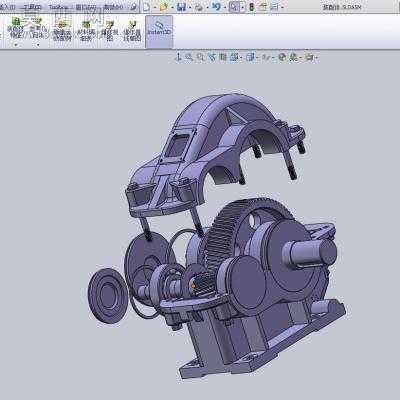Viewport: 400px width, 400px height.
Task: Click the Undo arrow icon
Action: [216, 6]
